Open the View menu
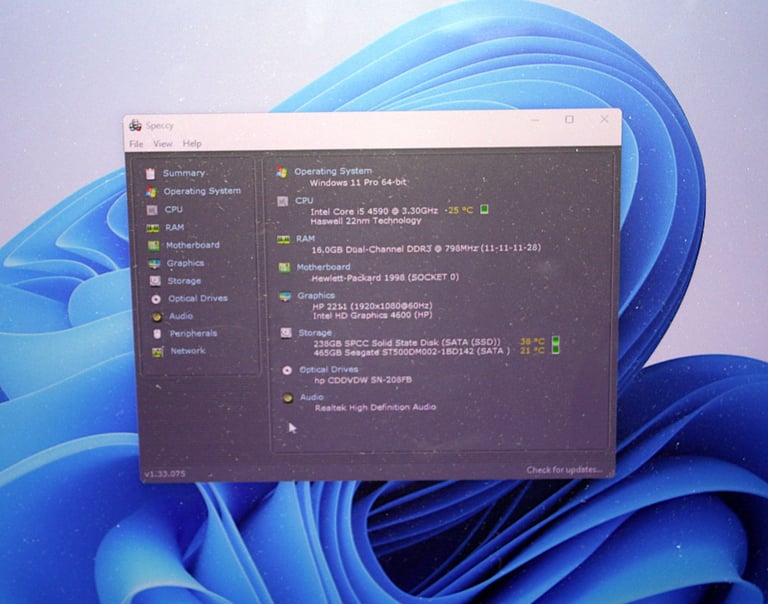The height and width of the screenshot is (604, 768). 162,144
